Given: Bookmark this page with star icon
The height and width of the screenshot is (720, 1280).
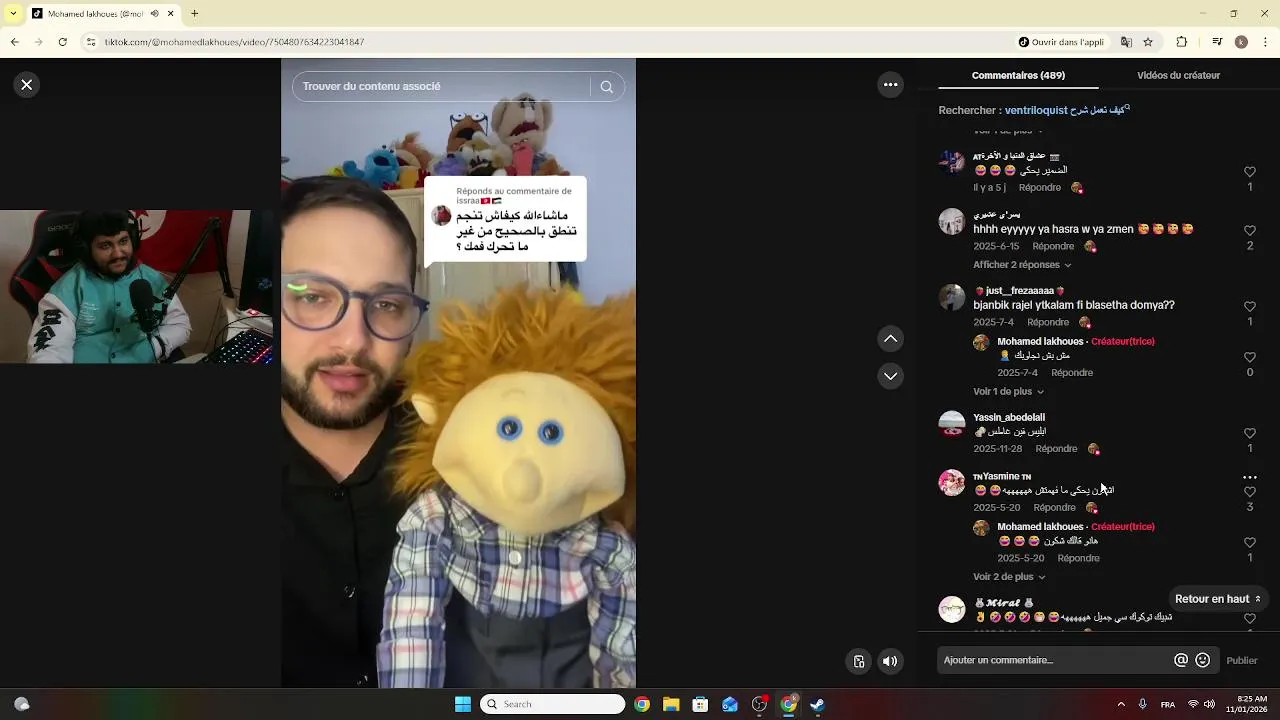Looking at the screenshot, I should [1148, 42].
